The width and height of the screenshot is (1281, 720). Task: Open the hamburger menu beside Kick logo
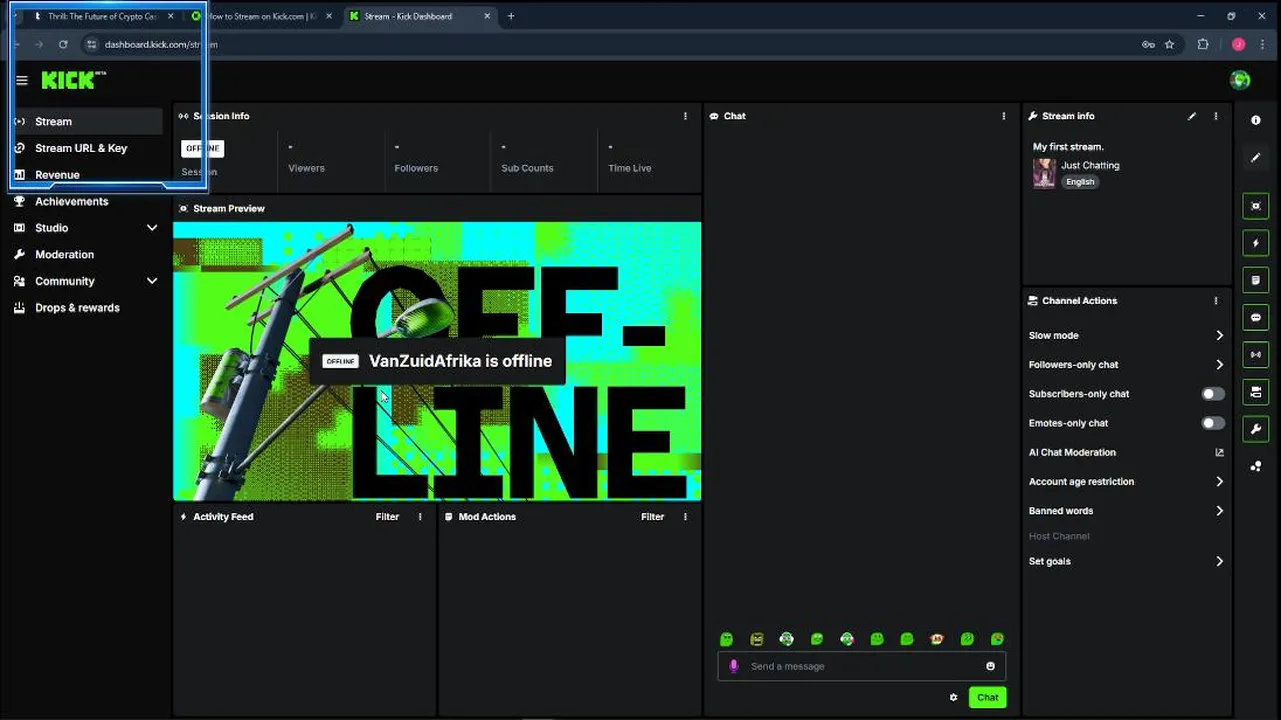pos(22,80)
